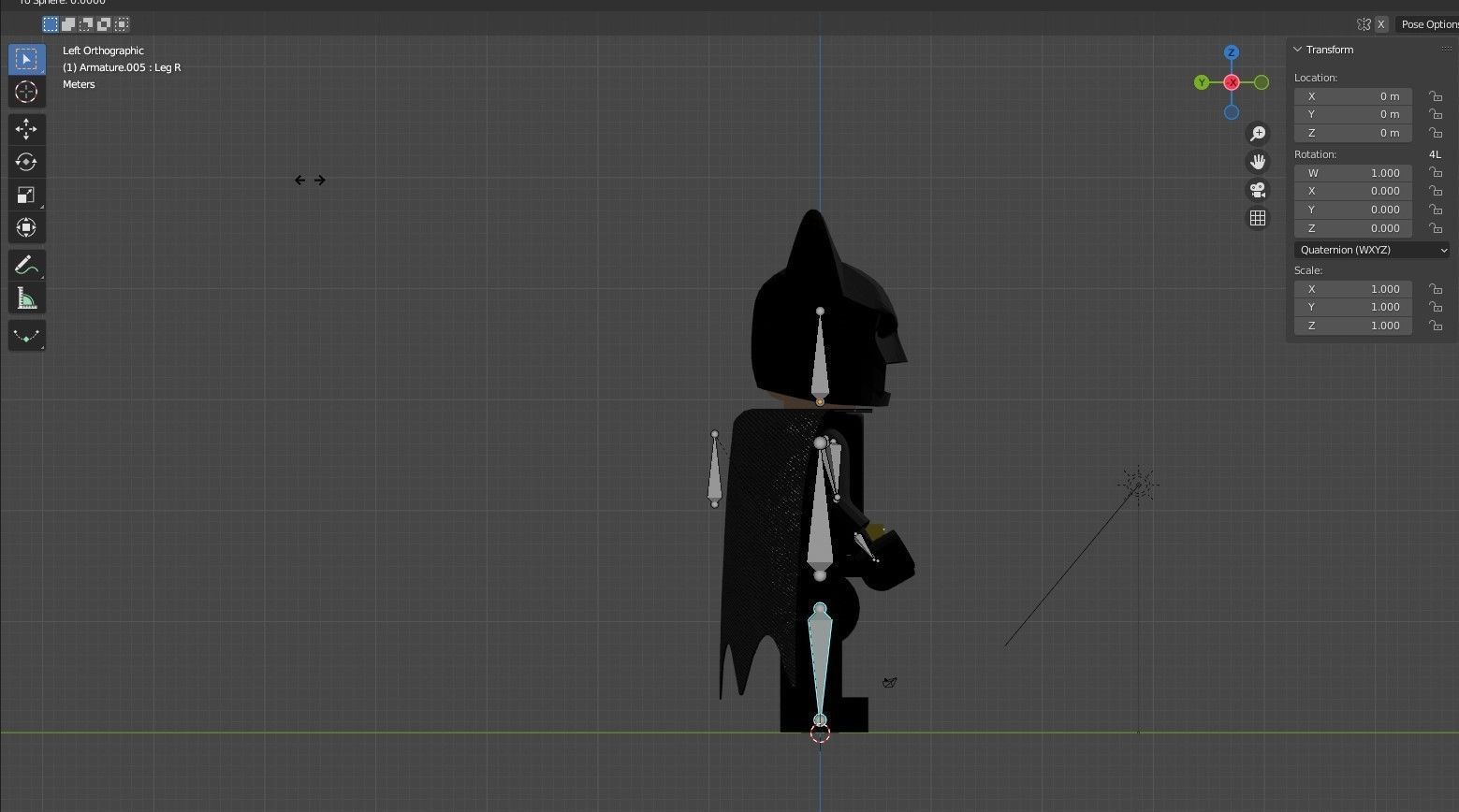The width and height of the screenshot is (1459, 812).
Task: Lock Location Z
Action: 1435,133
